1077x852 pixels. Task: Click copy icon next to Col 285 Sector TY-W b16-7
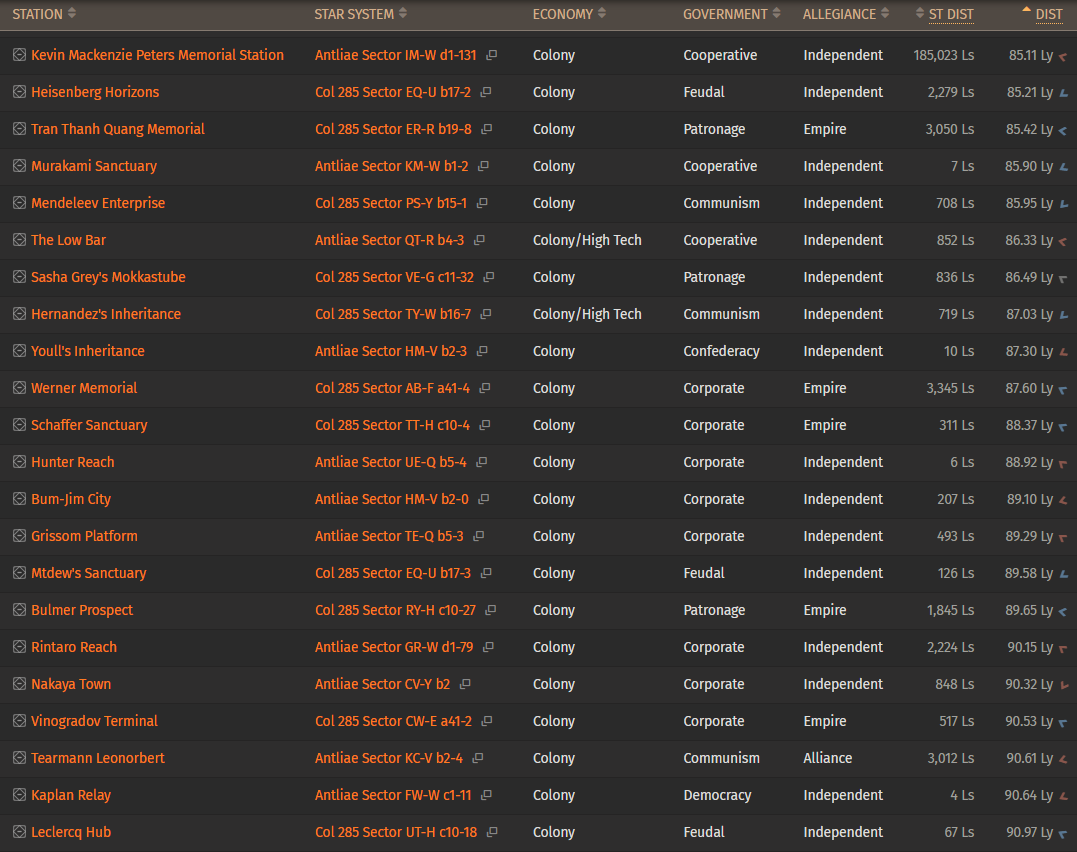coord(486,314)
